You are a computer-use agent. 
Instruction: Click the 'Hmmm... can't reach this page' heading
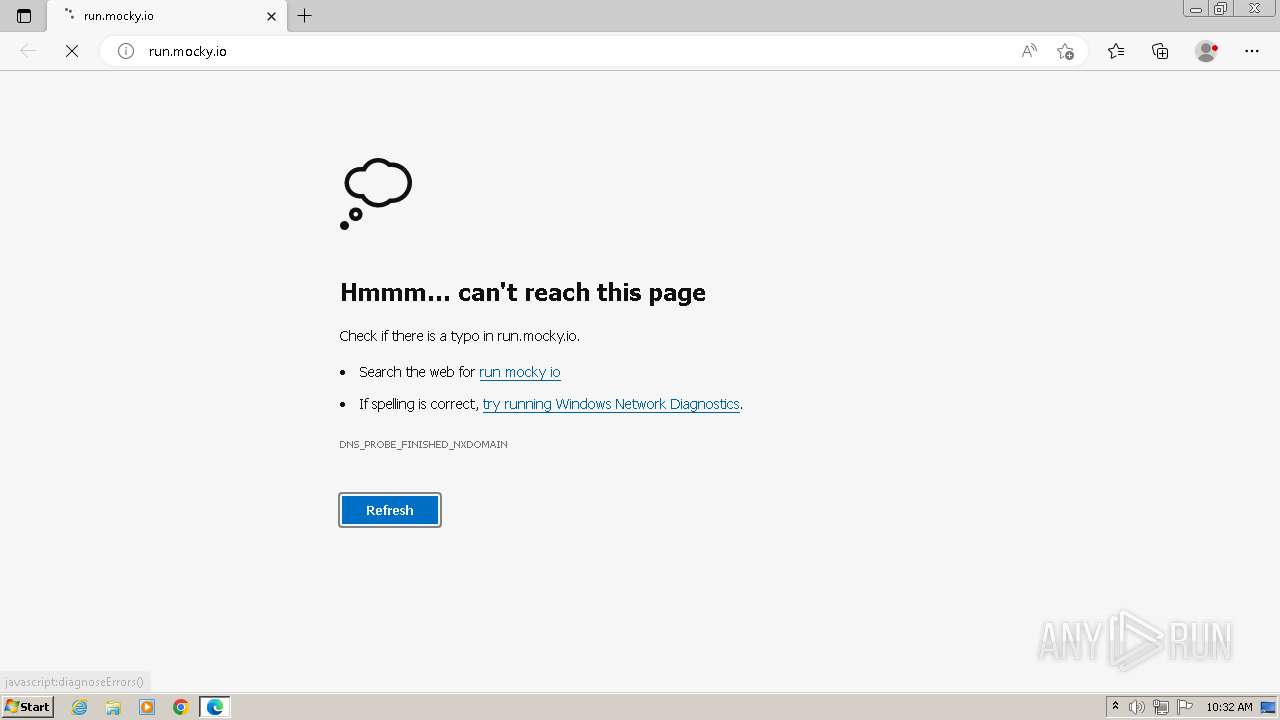coord(523,292)
